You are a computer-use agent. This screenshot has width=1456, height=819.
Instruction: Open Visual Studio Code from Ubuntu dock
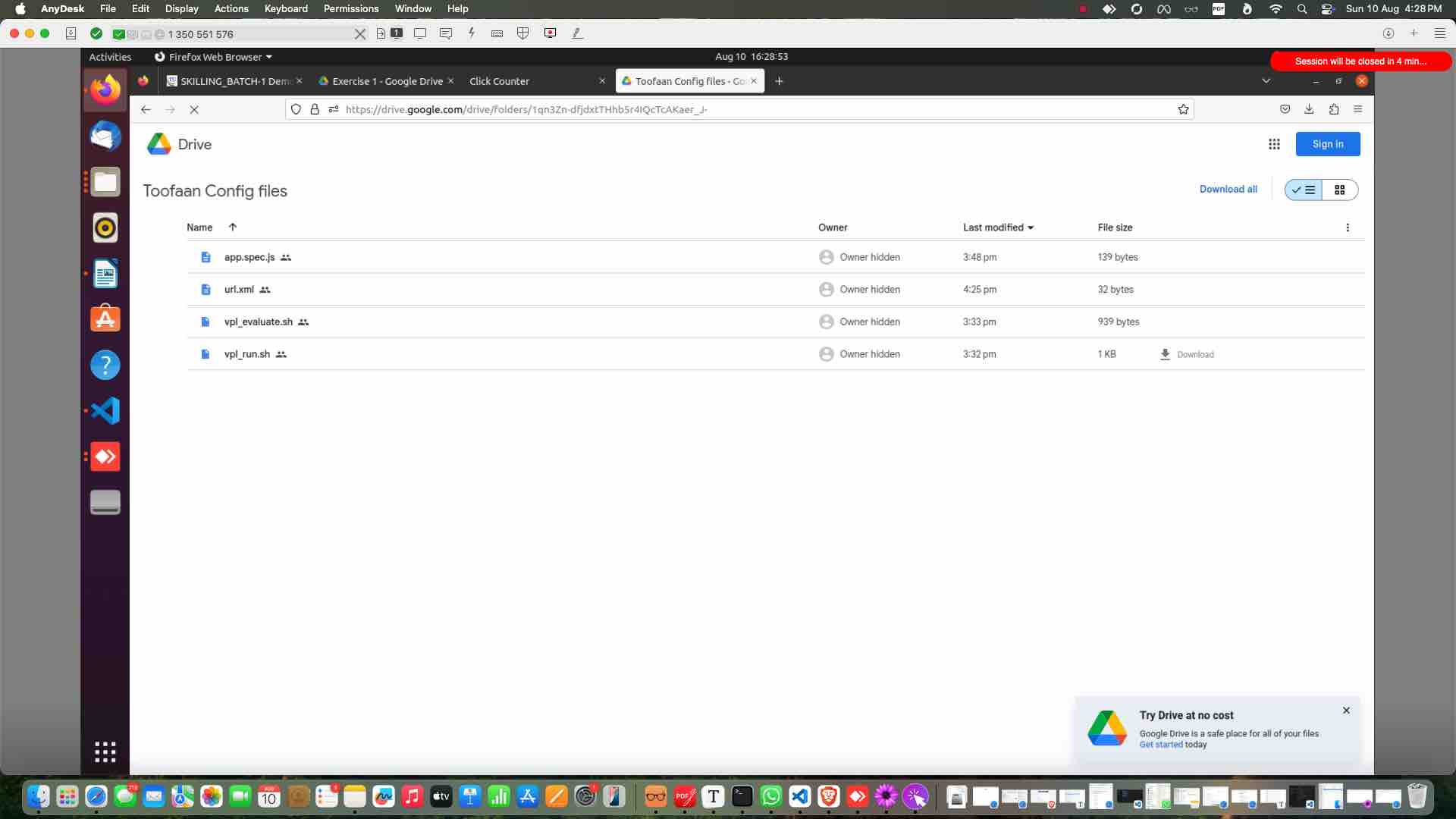[105, 411]
